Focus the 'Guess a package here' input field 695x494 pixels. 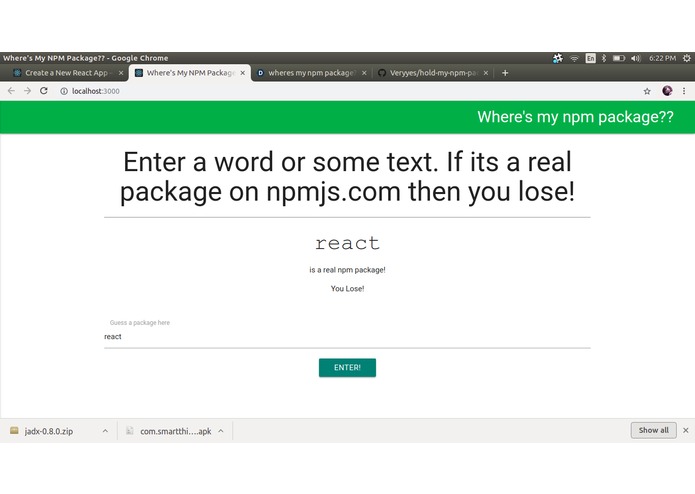click(x=347, y=337)
